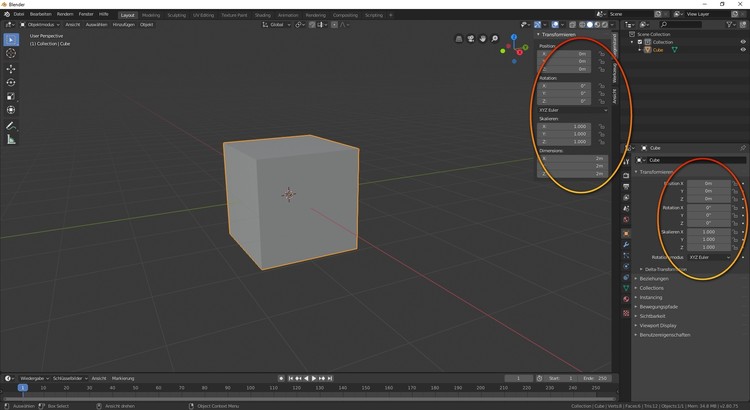Toggle visibility eye of Collection
This screenshot has width=750, height=410.
pos(743,42)
